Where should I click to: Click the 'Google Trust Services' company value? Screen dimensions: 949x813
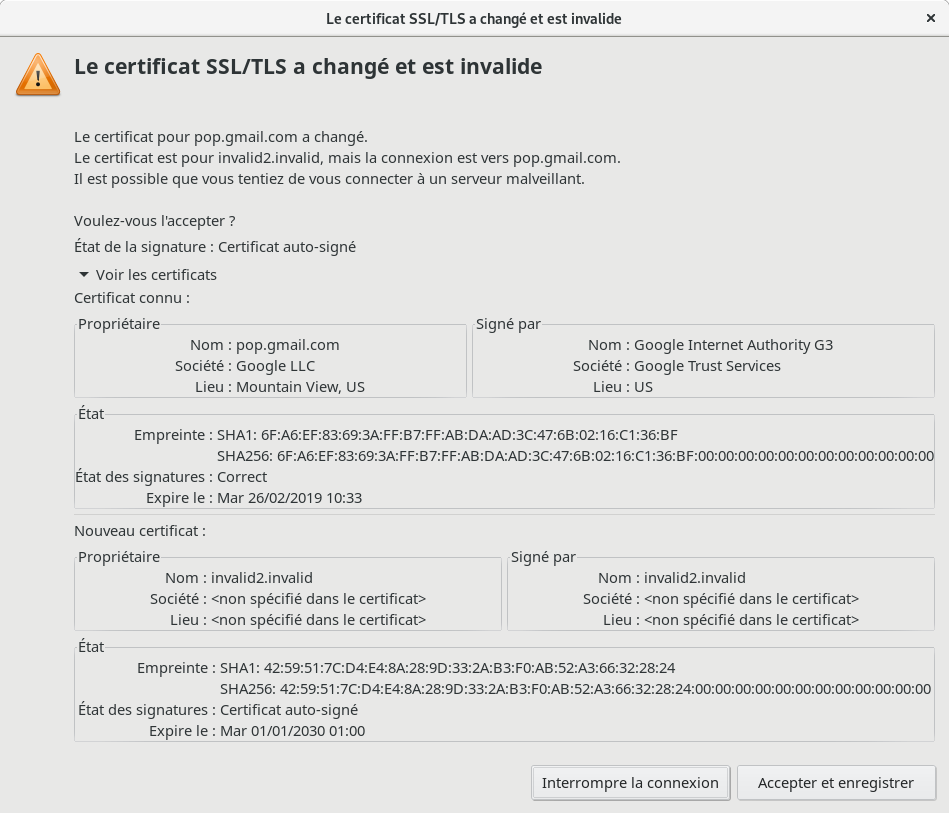(707, 366)
